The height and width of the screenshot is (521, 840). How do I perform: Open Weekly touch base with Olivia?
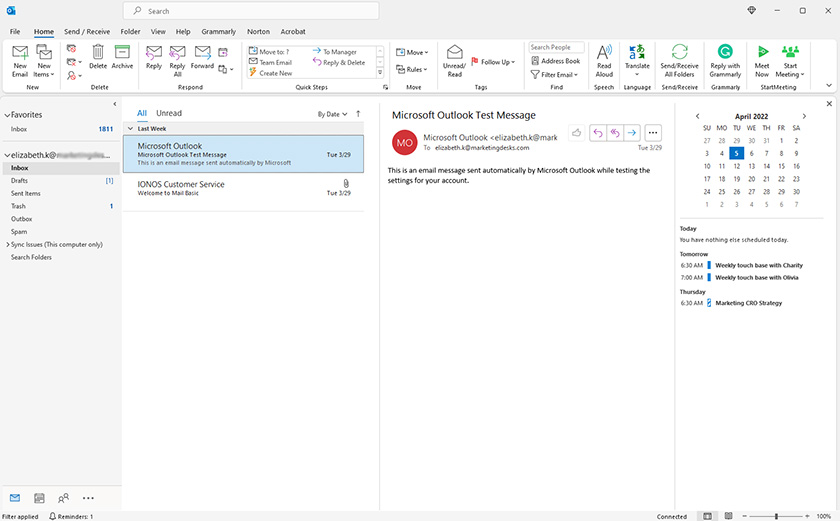tap(756, 277)
